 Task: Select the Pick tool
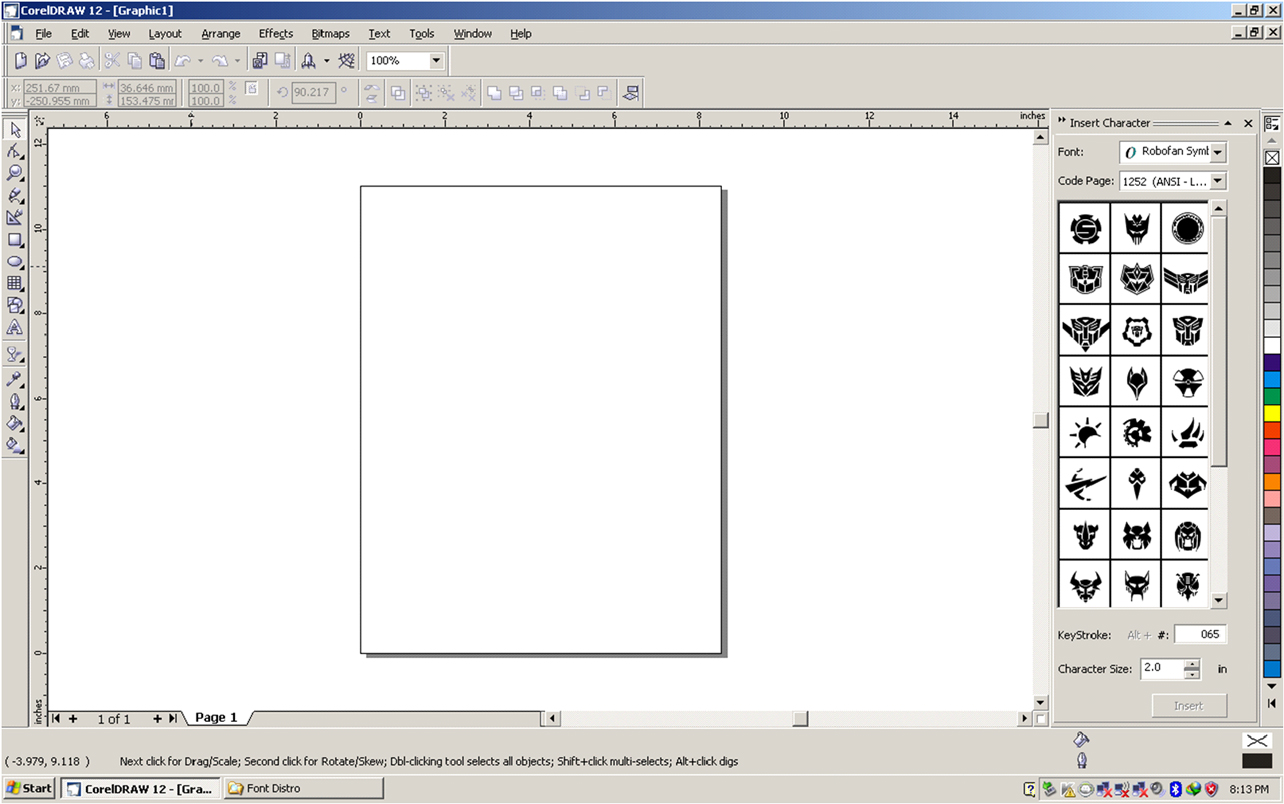pyautogui.click(x=15, y=129)
